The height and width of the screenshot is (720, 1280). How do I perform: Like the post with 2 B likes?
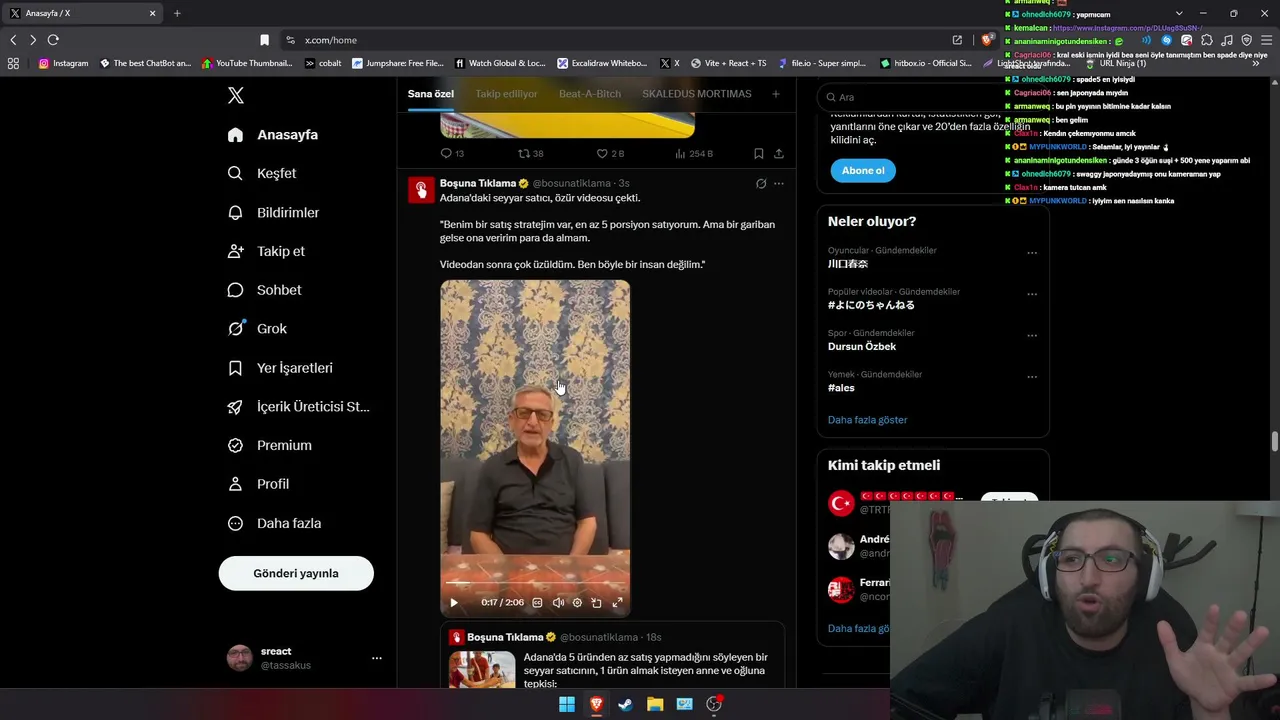602,153
